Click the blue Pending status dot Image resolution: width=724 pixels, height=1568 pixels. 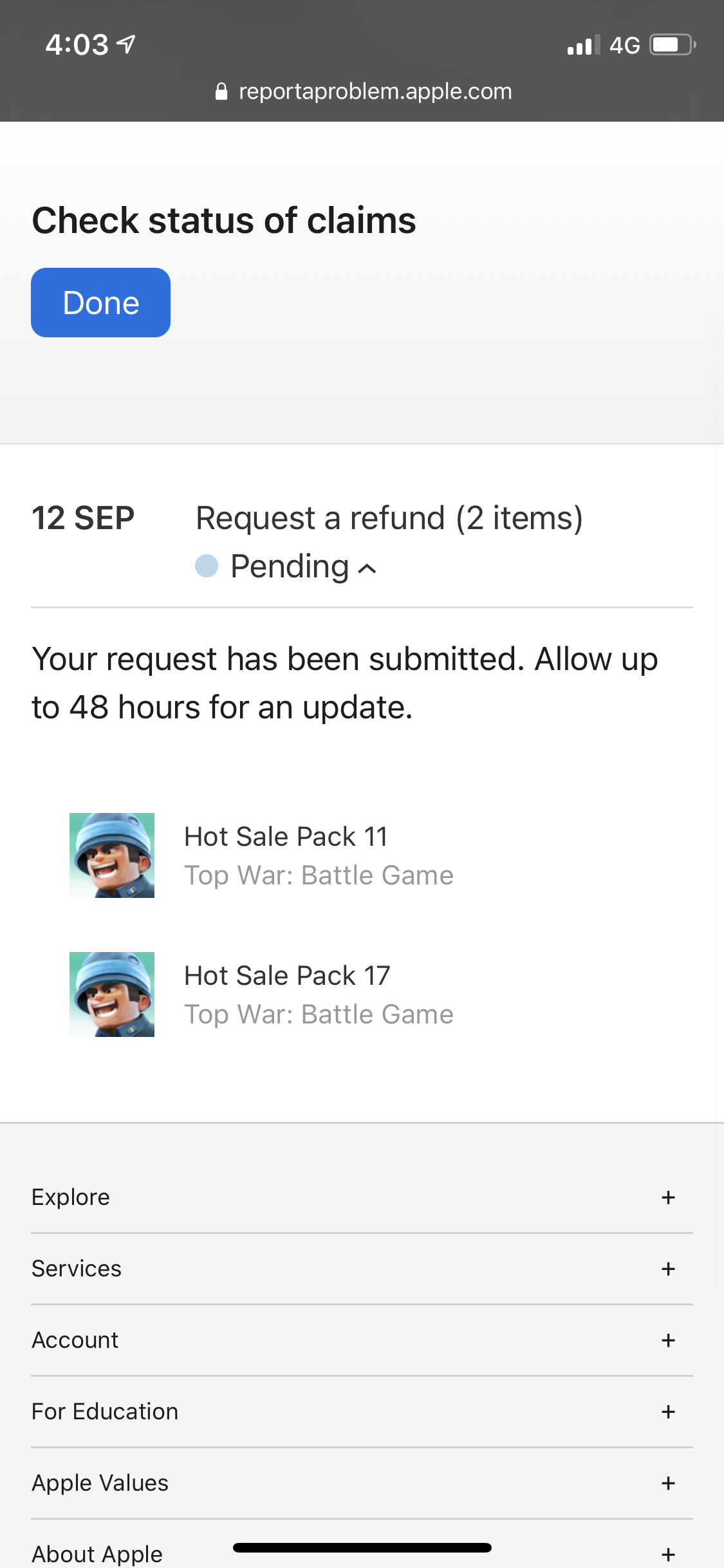click(x=207, y=566)
